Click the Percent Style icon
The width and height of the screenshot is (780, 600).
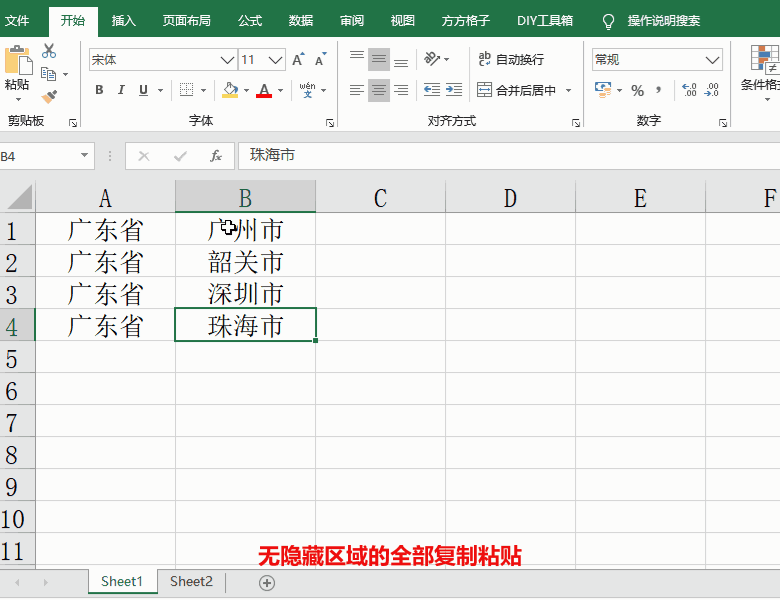(637, 90)
